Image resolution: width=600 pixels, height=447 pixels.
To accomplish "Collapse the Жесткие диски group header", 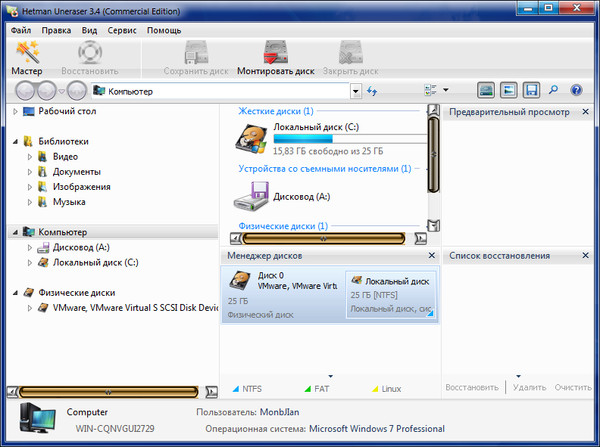I will 276,111.
